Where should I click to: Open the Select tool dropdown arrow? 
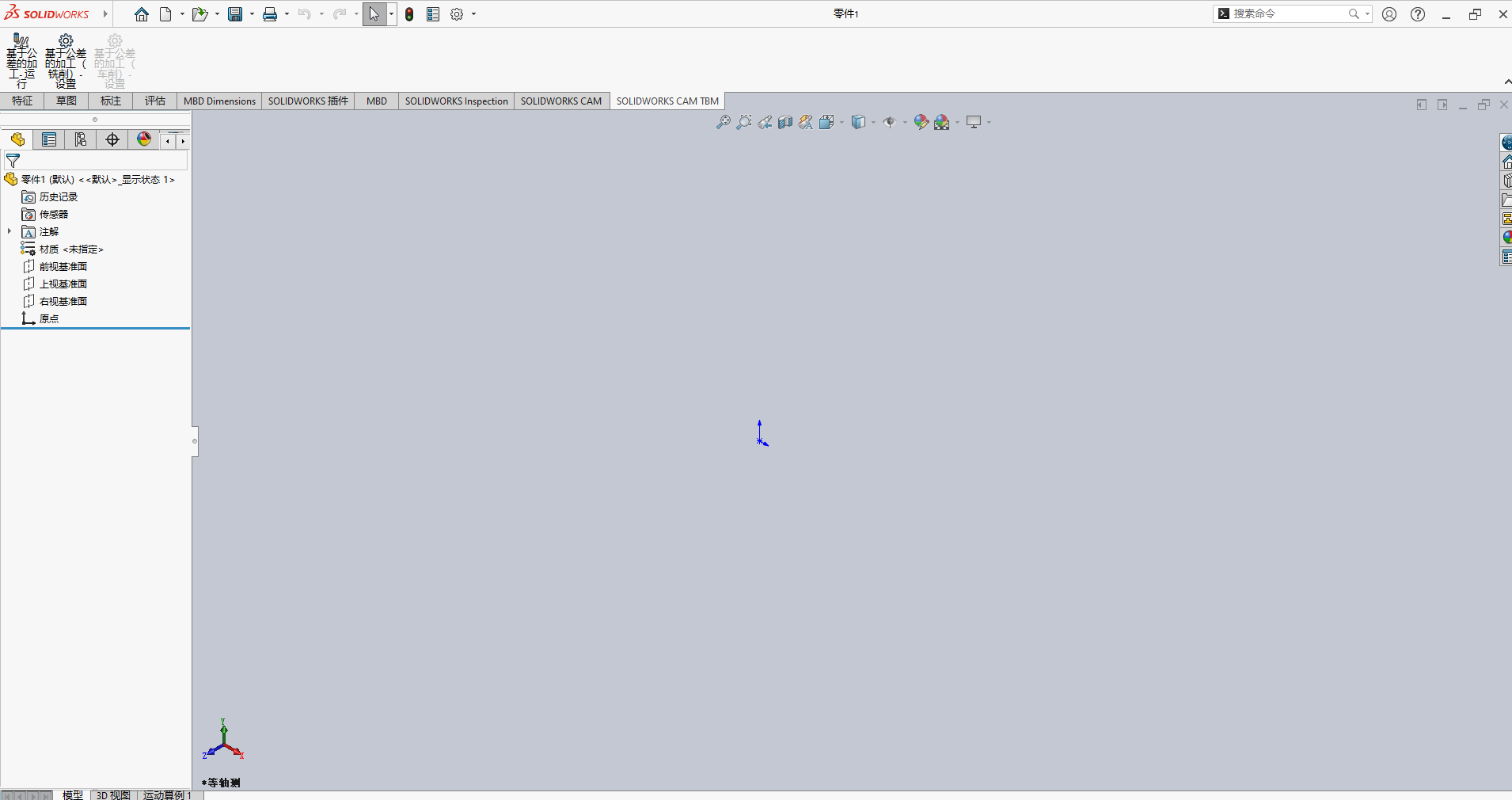coord(391,14)
